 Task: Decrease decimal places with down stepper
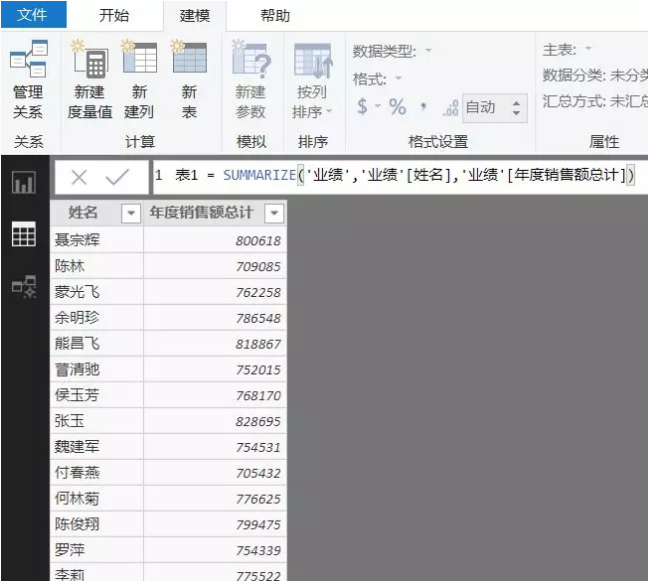pyautogui.click(x=516, y=113)
